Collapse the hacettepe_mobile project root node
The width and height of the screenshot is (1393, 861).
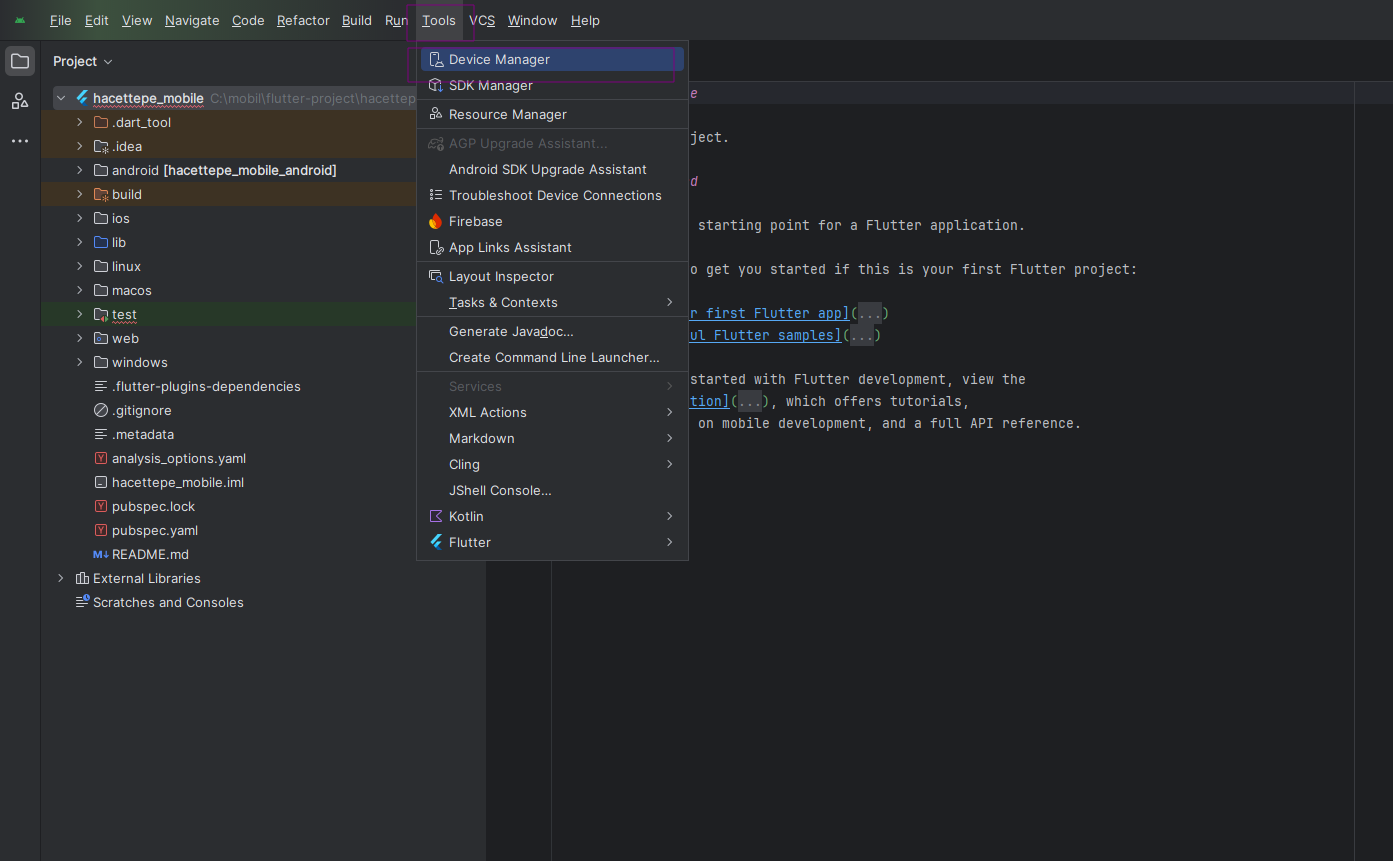[61, 97]
